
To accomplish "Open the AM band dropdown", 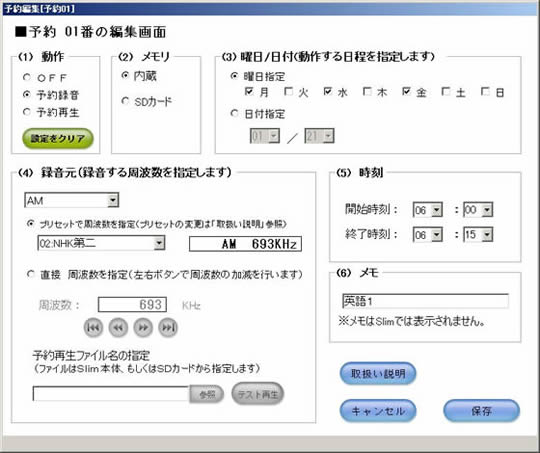I will [x=72, y=200].
